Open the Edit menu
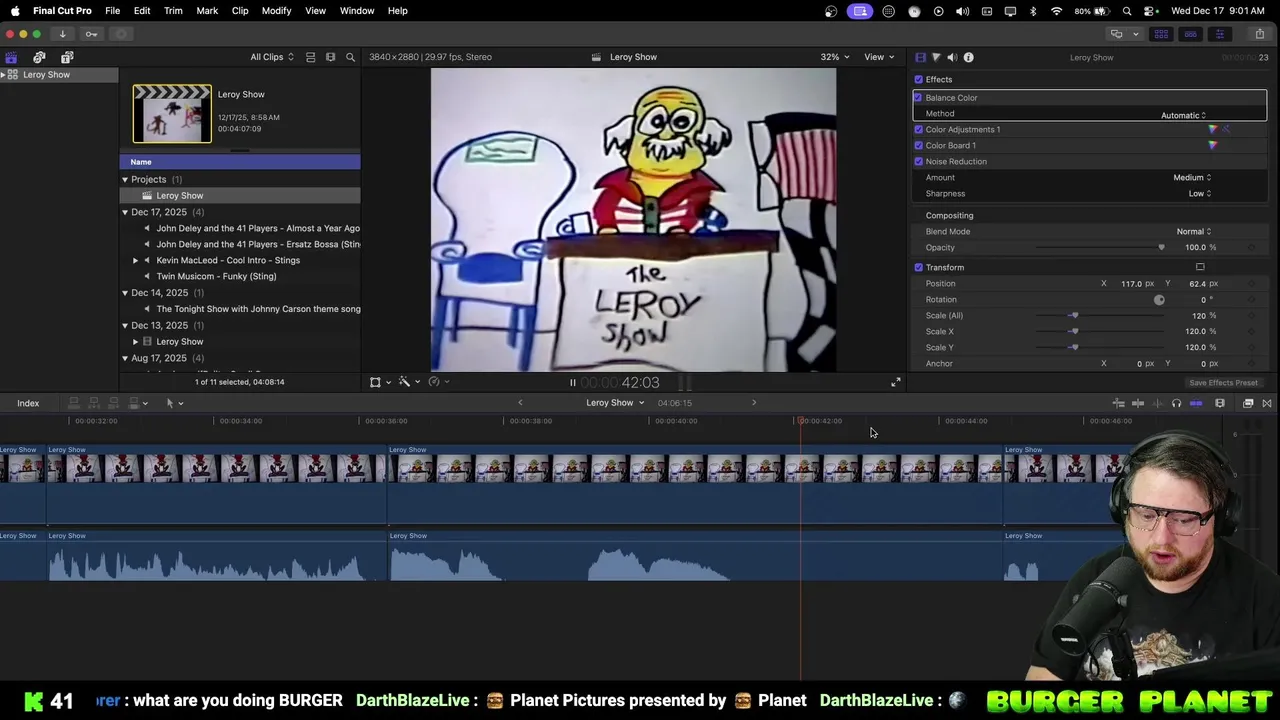1280x720 pixels. (142, 10)
